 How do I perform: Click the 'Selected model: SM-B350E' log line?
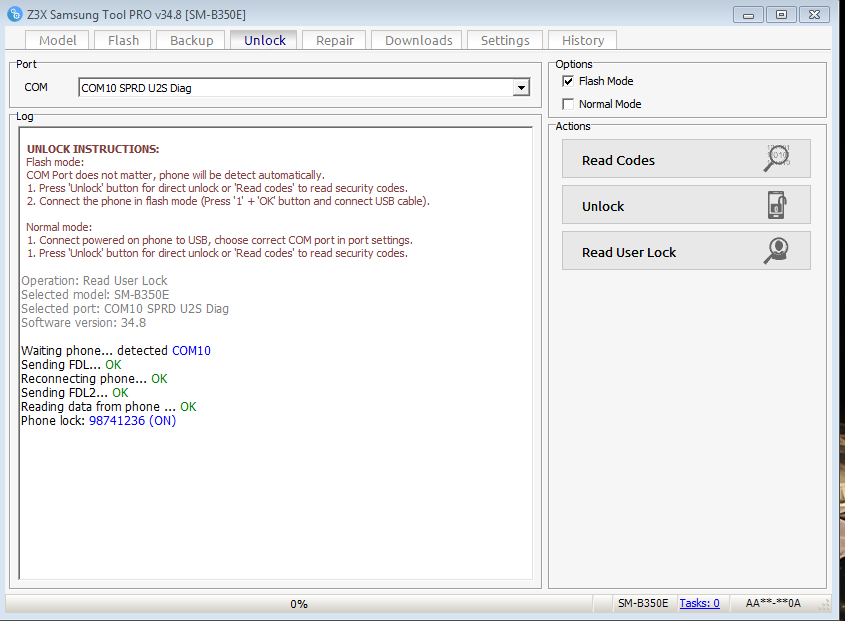click(95, 294)
